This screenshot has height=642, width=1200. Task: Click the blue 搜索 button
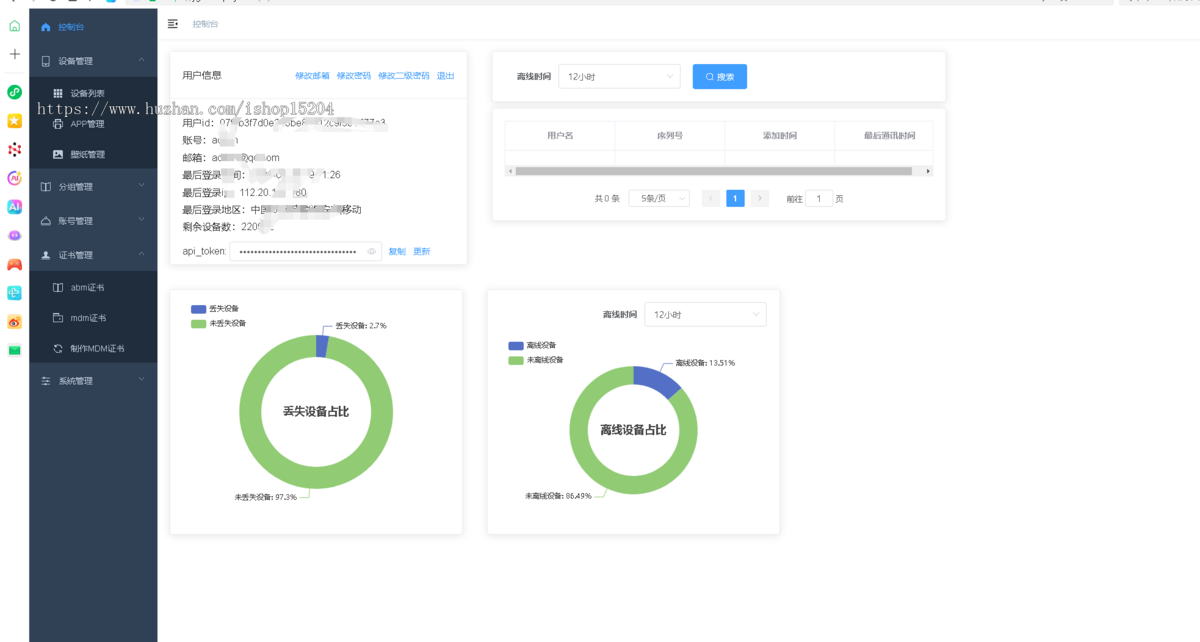pos(720,76)
